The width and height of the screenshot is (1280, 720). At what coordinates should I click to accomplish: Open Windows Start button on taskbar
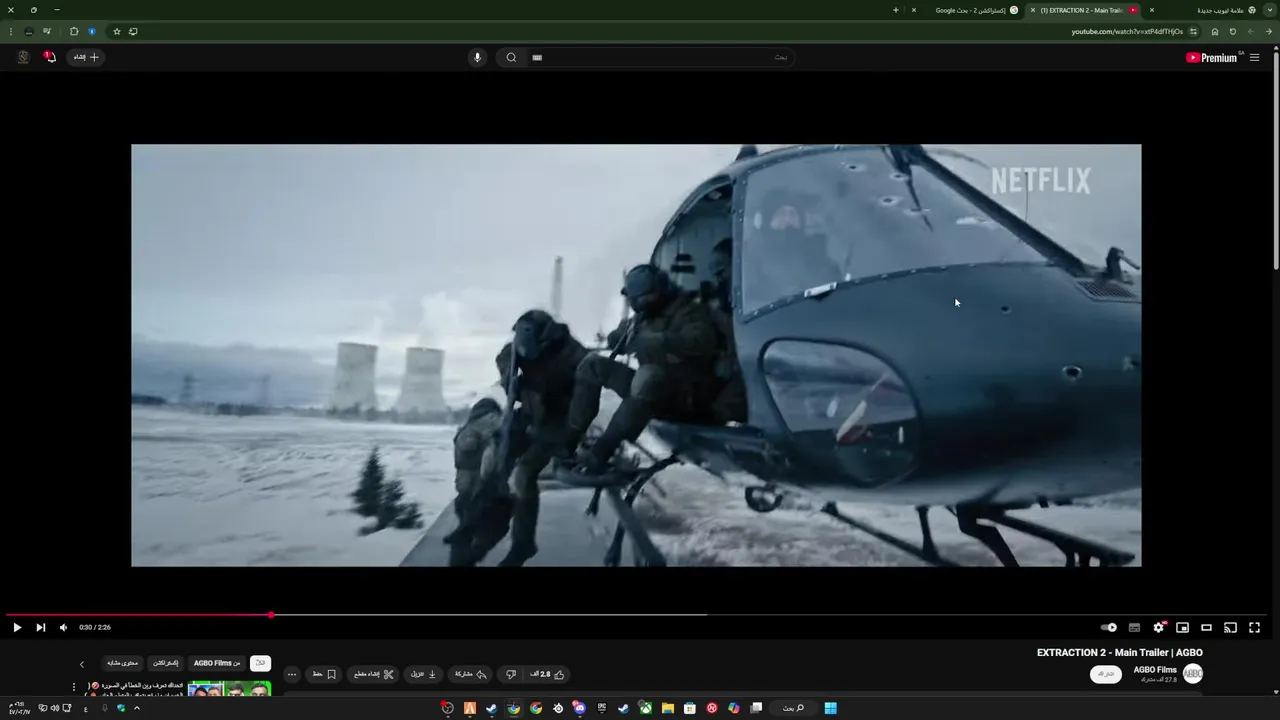click(x=830, y=708)
